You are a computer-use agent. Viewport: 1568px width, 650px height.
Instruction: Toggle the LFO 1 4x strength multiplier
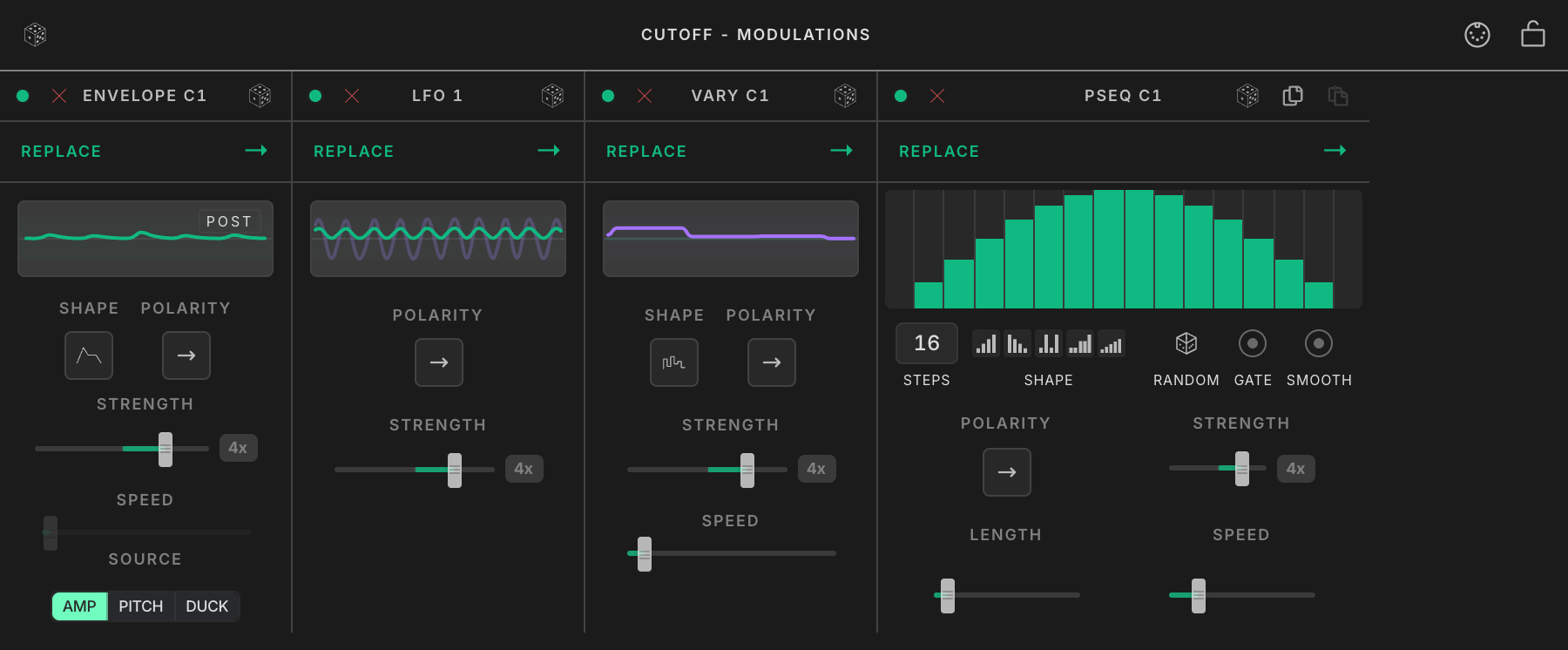tap(524, 469)
